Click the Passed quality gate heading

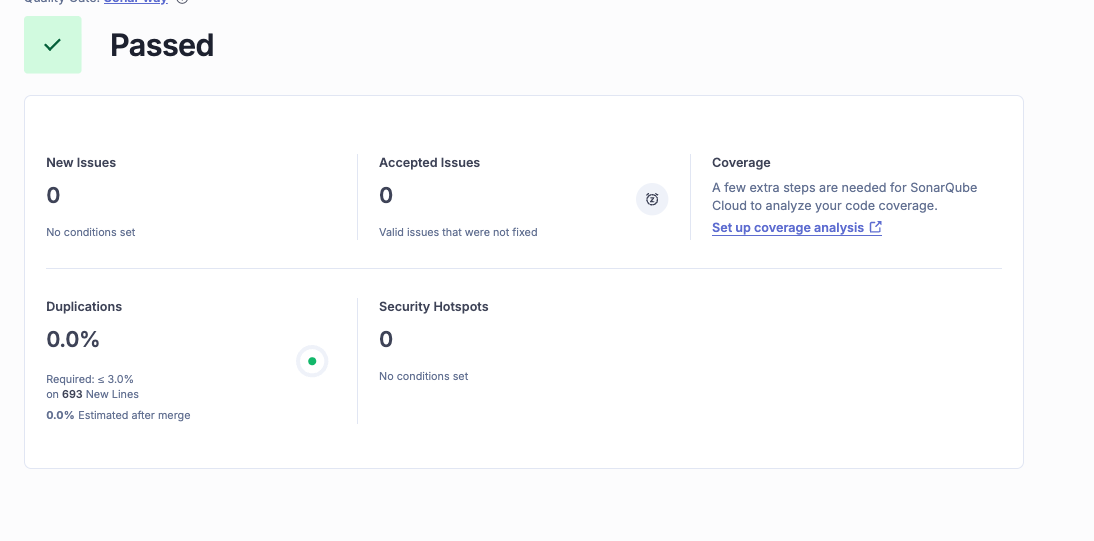pyautogui.click(x=162, y=45)
